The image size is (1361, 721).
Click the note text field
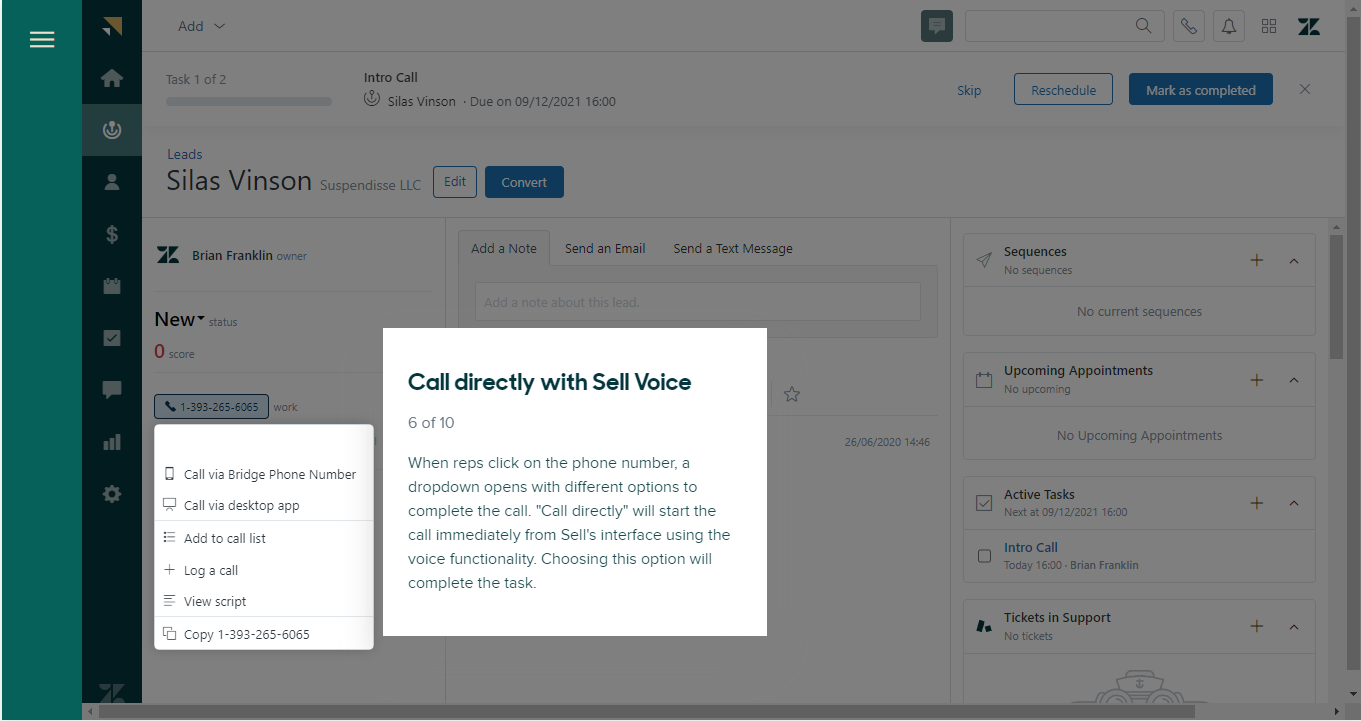(697, 302)
